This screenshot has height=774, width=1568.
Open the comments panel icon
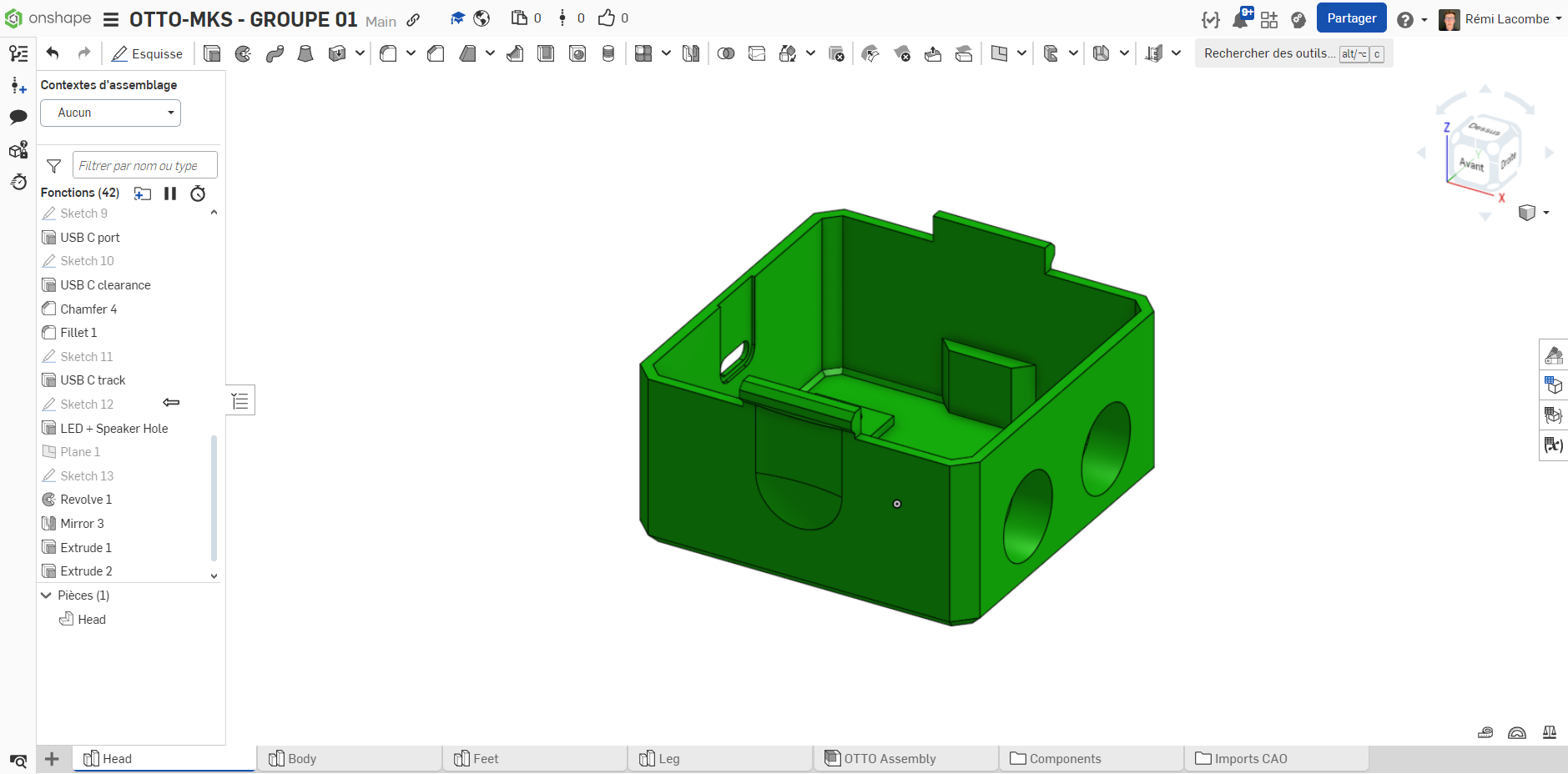(18, 118)
